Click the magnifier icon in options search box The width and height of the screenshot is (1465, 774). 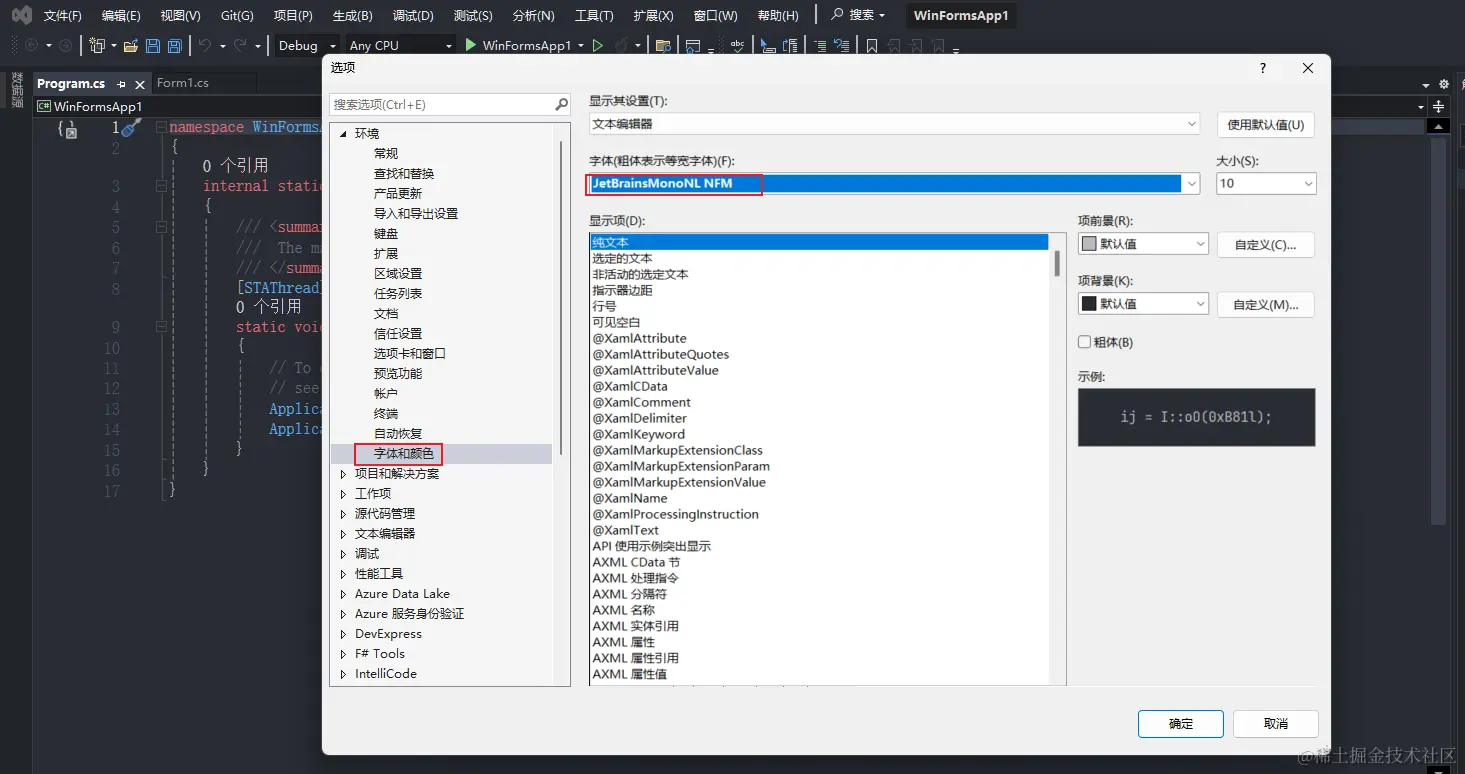[x=562, y=104]
